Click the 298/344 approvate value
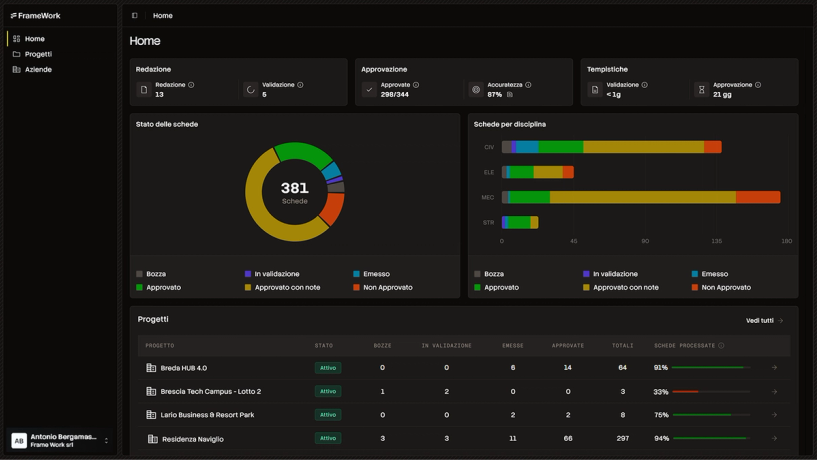 tap(394, 95)
